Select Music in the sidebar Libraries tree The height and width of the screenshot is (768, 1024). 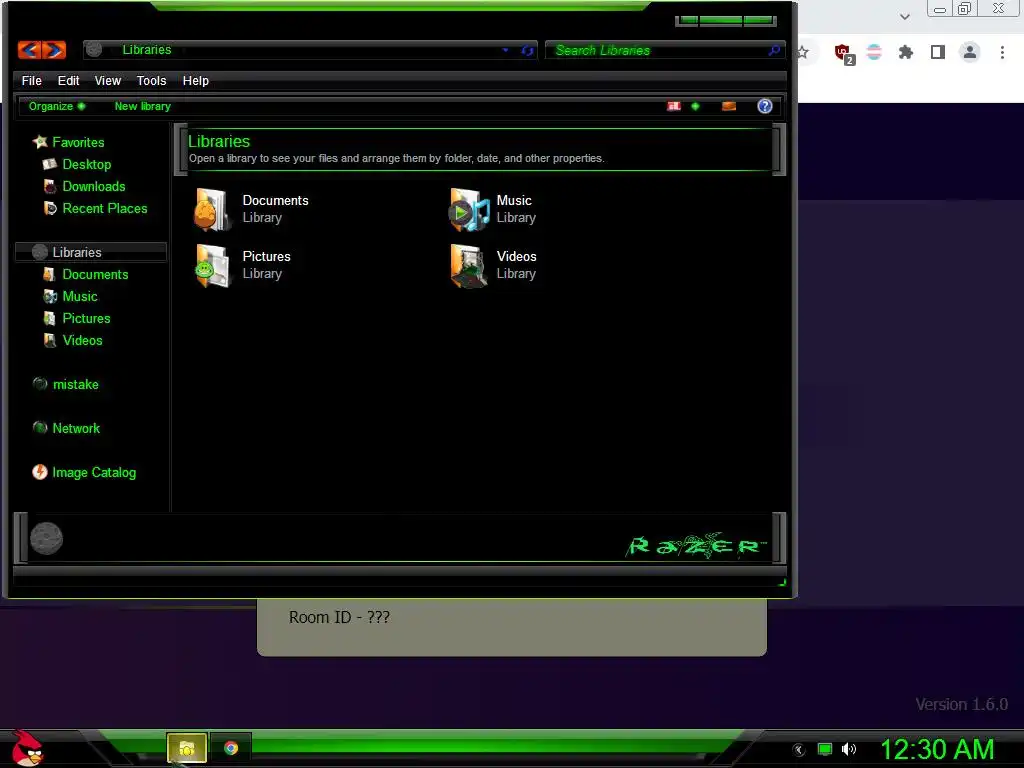71,296
